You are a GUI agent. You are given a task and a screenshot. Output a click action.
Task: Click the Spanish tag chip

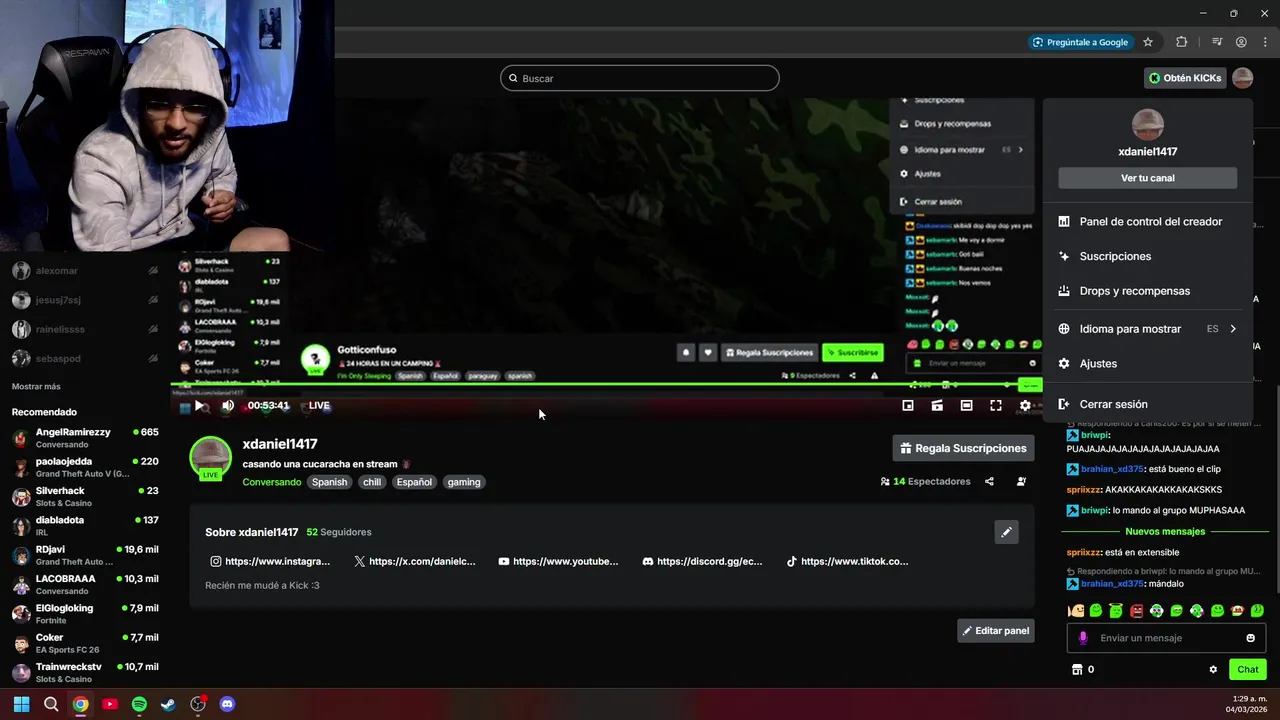tap(329, 482)
